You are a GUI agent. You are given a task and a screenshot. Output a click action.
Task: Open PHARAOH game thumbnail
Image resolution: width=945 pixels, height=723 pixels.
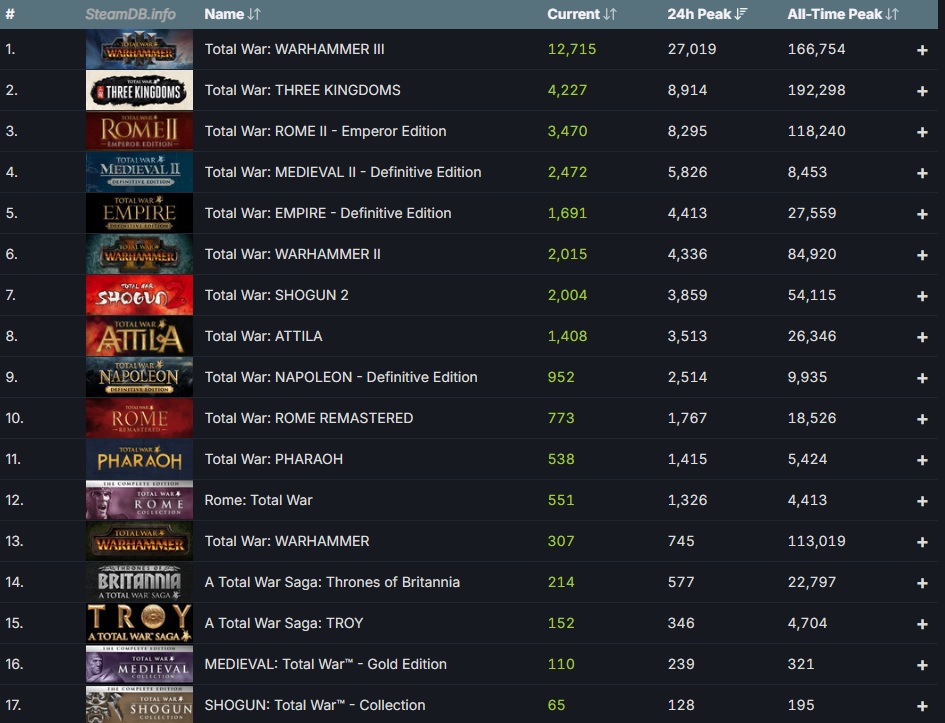pyautogui.click(x=139, y=459)
